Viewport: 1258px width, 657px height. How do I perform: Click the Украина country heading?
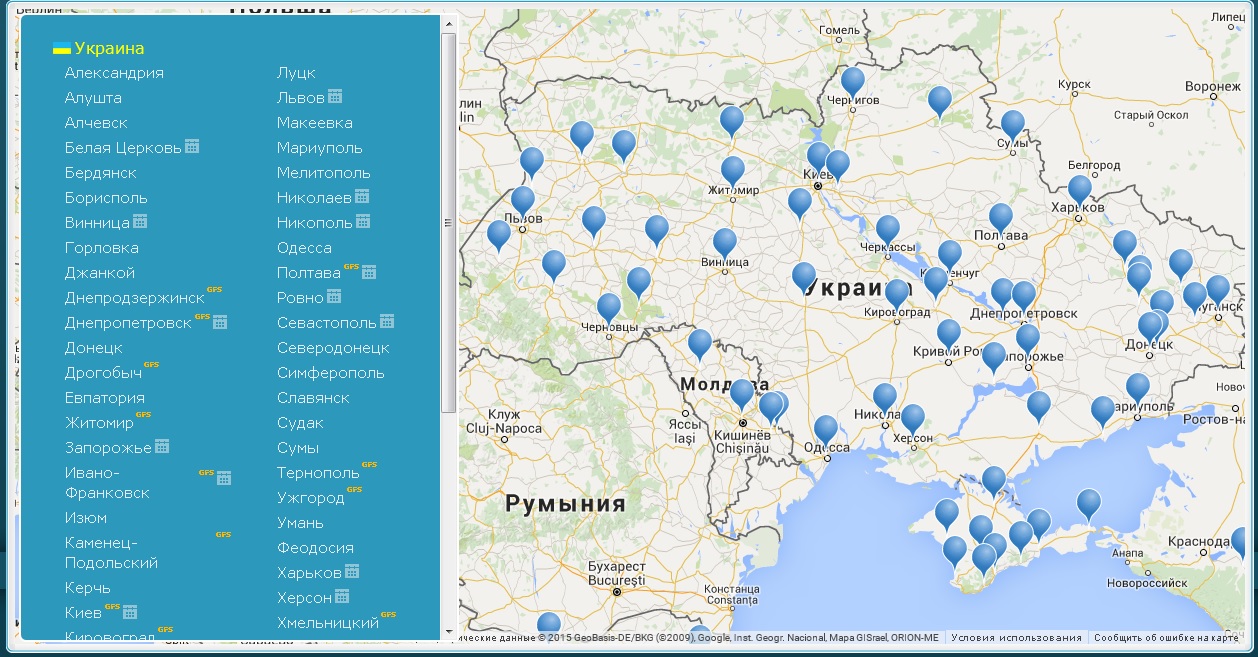(x=109, y=48)
